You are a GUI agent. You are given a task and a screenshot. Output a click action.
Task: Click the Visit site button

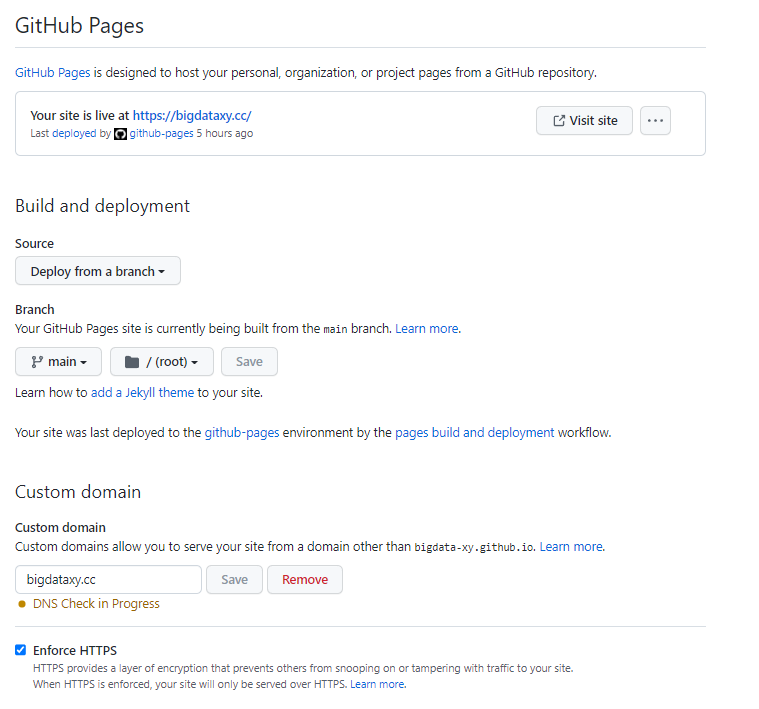coord(584,121)
